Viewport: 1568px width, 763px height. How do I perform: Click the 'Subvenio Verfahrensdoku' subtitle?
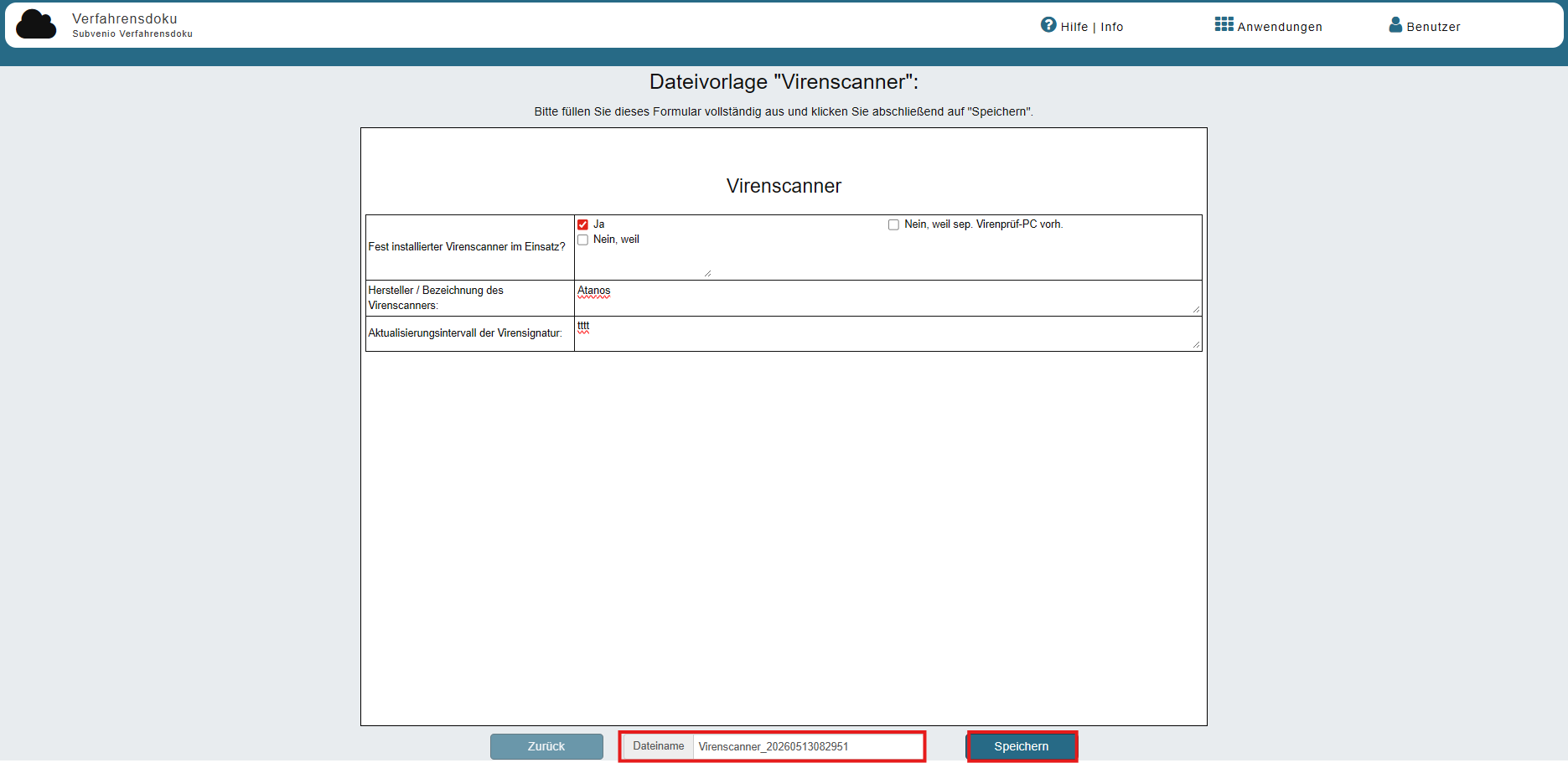coord(132,34)
